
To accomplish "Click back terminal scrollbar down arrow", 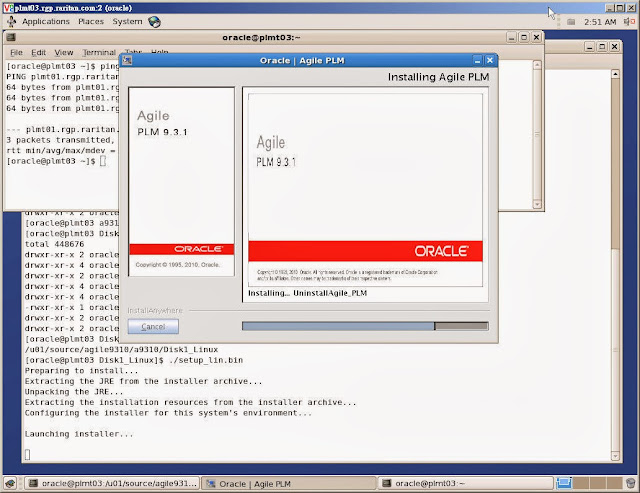I will tap(615, 455).
